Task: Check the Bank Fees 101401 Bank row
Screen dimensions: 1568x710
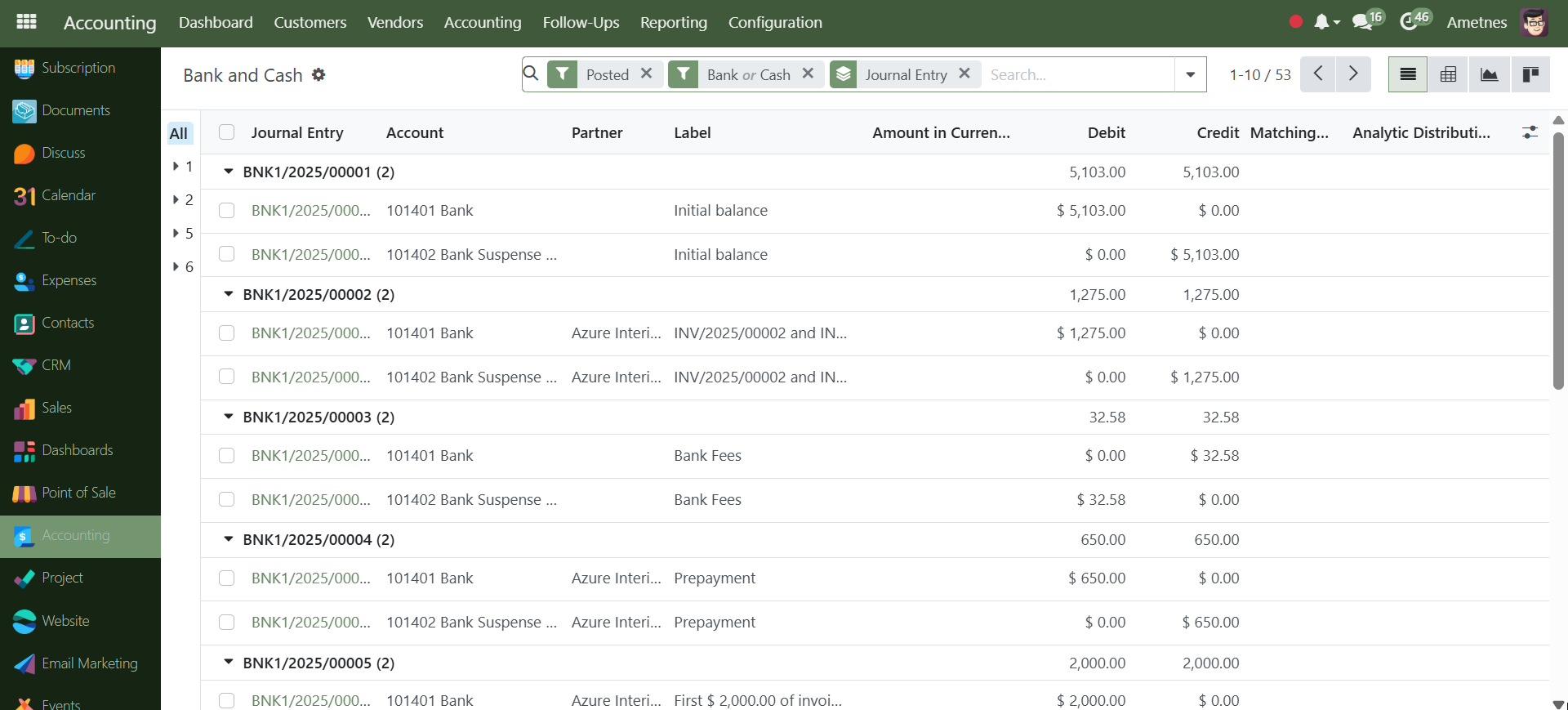Action: (227, 456)
